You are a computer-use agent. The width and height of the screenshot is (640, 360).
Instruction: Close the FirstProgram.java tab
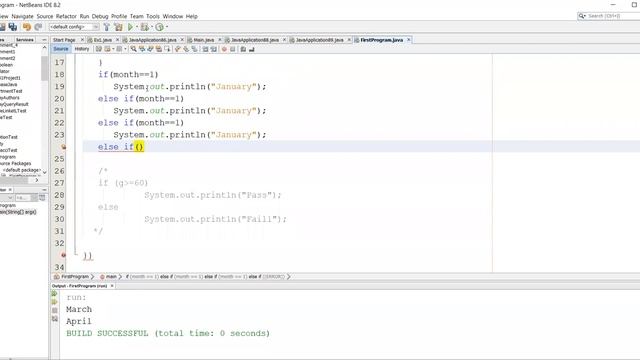coord(409,40)
